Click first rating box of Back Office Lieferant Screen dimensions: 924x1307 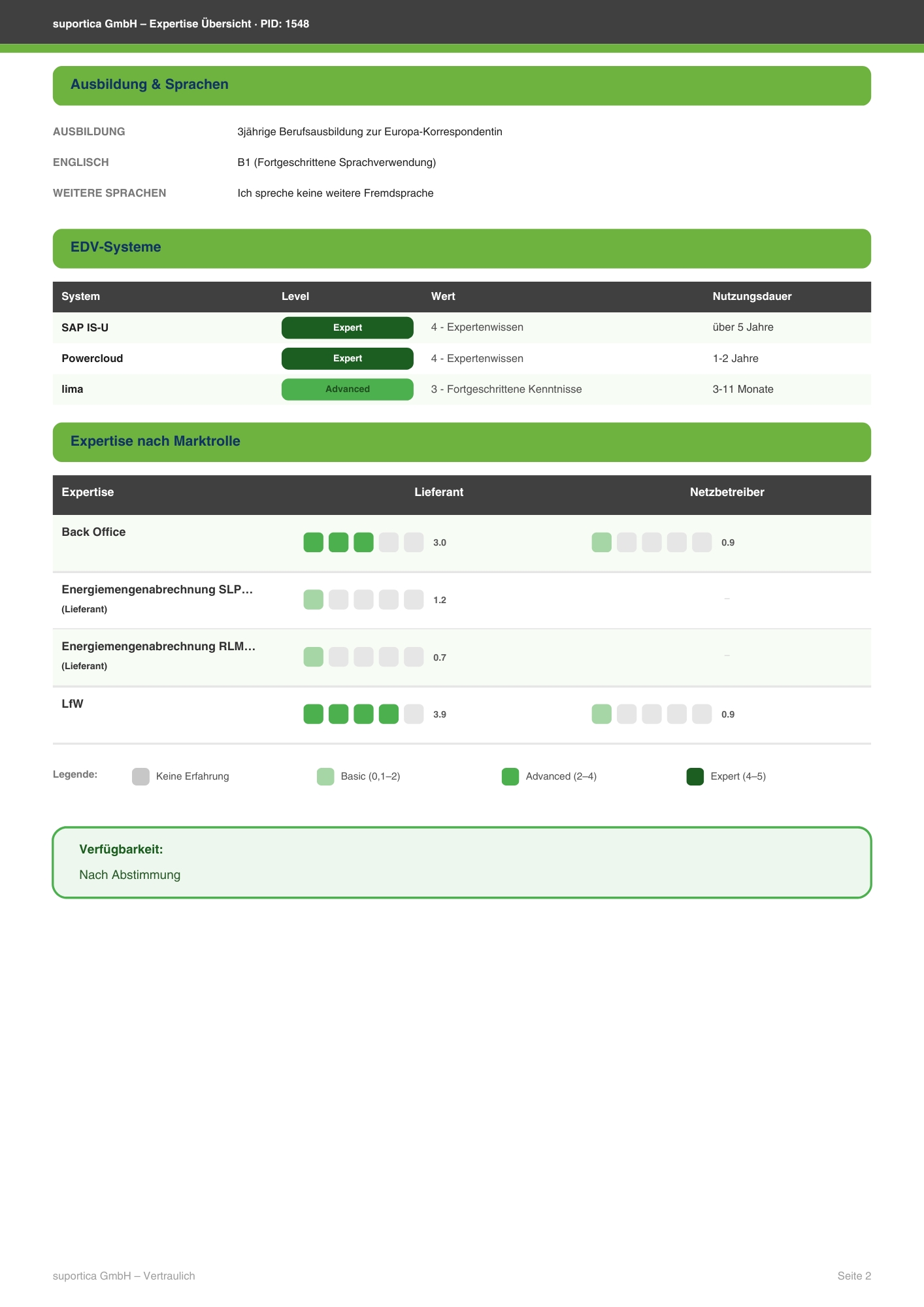click(x=314, y=542)
